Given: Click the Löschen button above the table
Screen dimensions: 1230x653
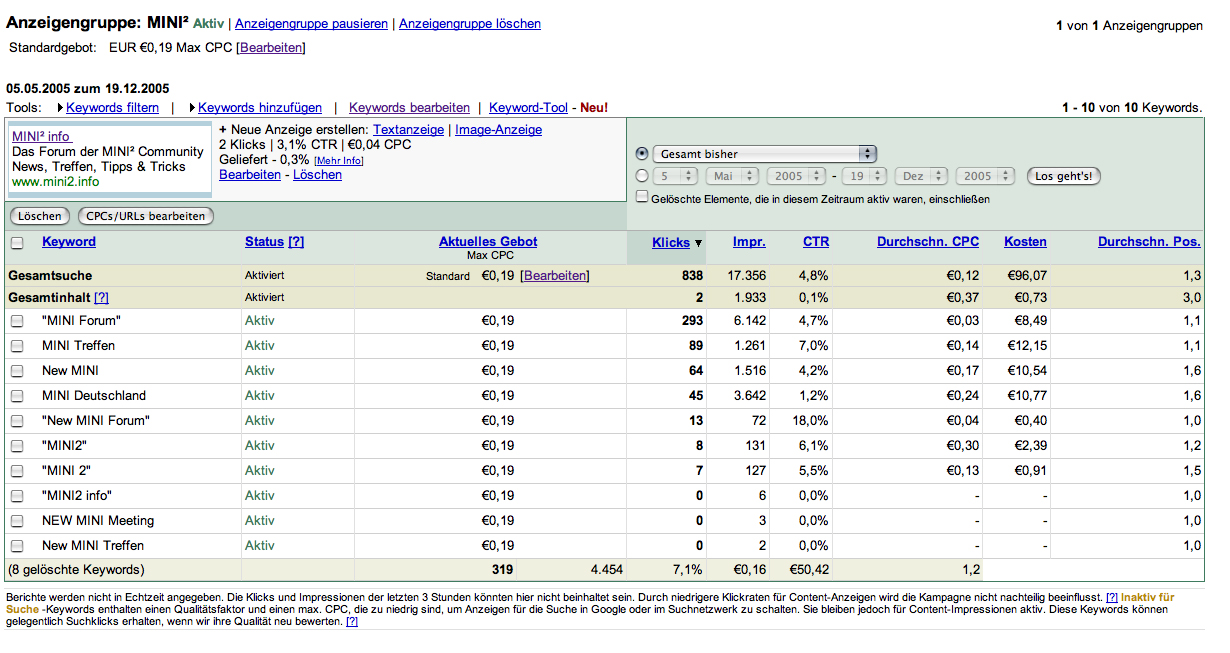Looking at the screenshot, I should [x=40, y=216].
